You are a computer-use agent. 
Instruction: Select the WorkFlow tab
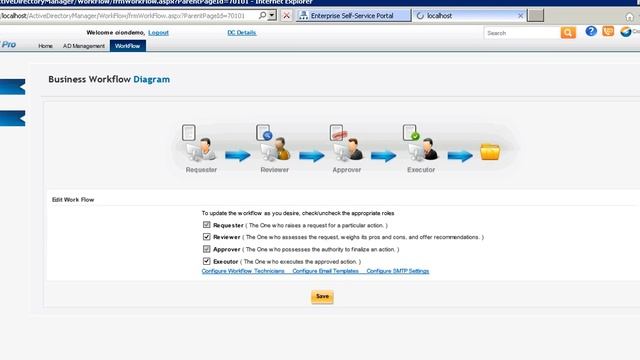(127, 46)
